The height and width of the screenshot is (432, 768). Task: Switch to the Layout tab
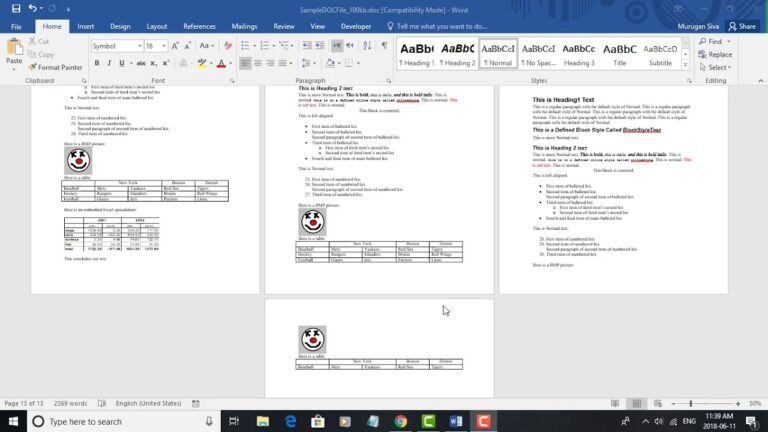point(157,26)
